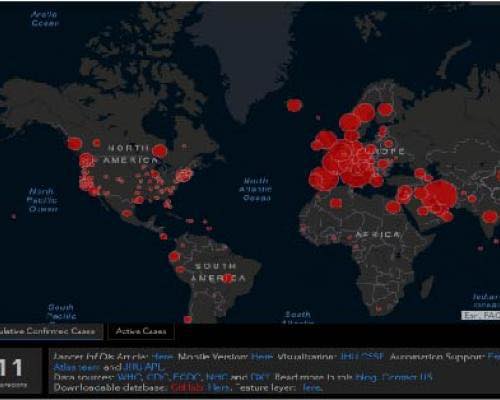Open the Feature layer 'here' link
Screen dimensions: 500x400
[x=312, y=388]
